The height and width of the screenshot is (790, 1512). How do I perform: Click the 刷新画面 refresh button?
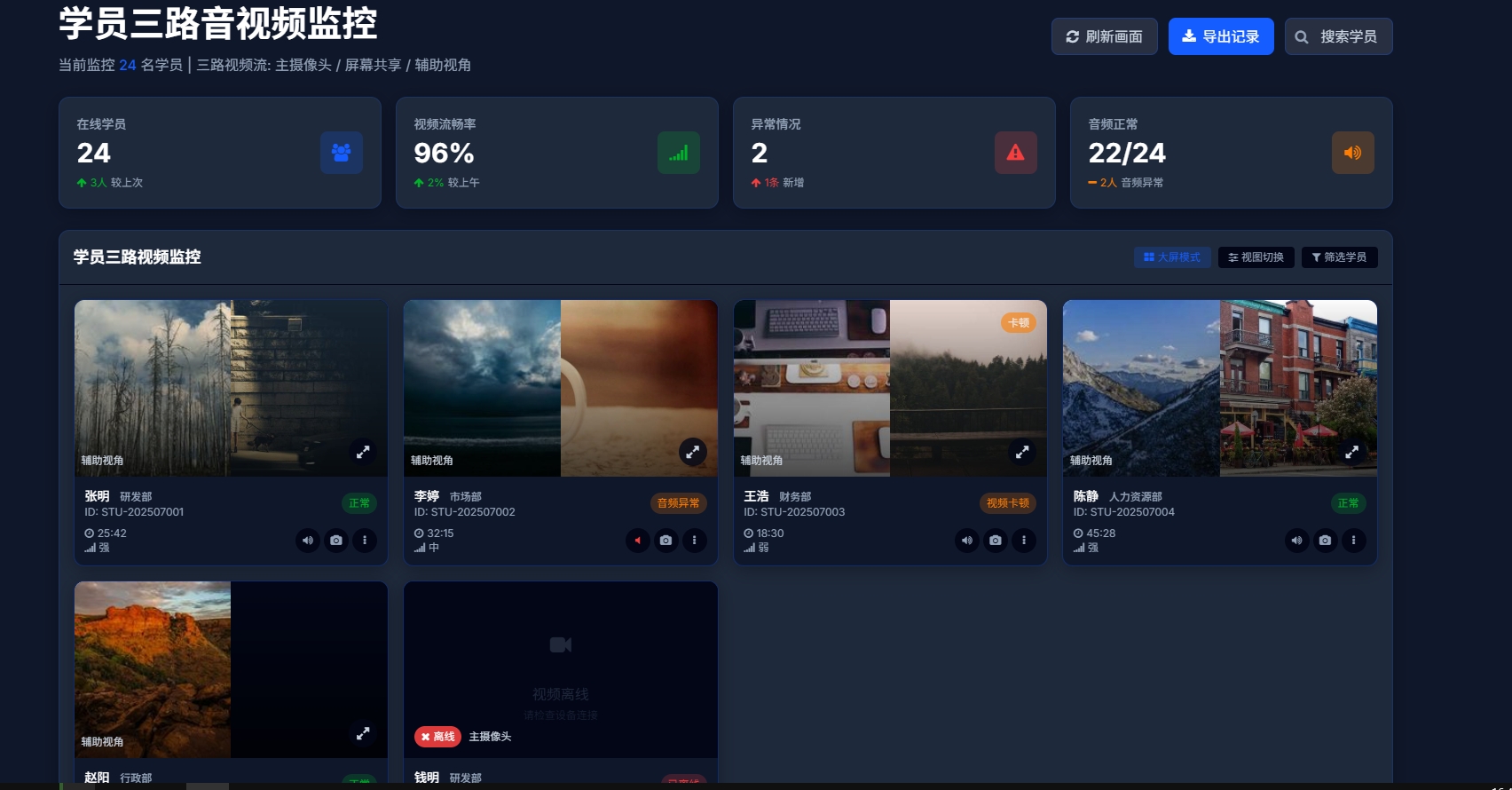pyautogui.click(x=1104, y=36)
